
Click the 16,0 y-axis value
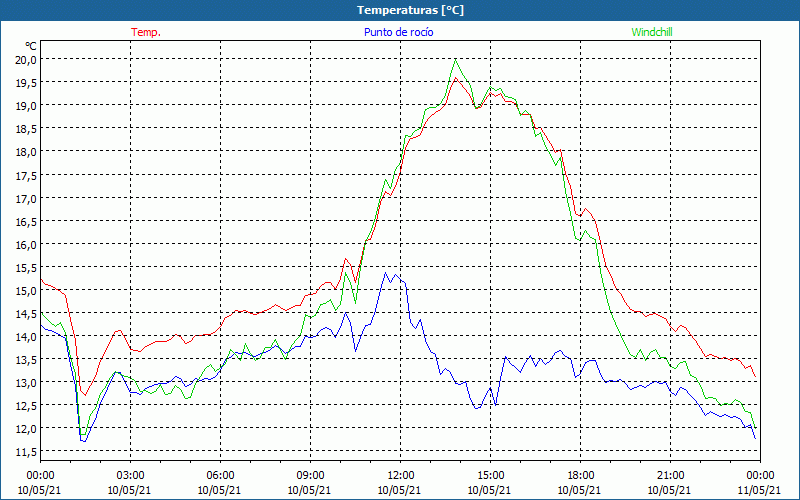[27, 244]
